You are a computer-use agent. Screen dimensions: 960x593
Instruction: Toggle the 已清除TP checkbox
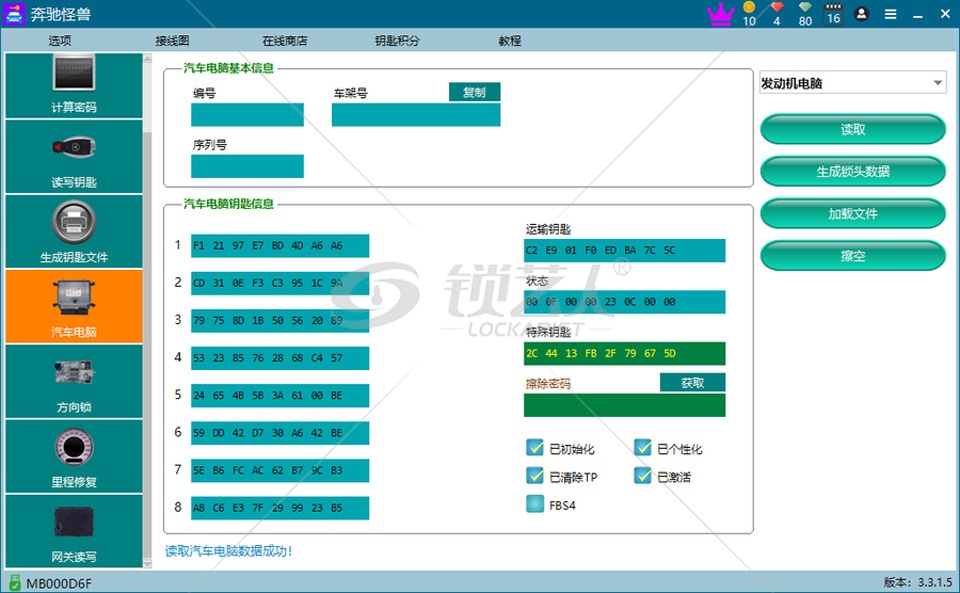click(534, 476)
